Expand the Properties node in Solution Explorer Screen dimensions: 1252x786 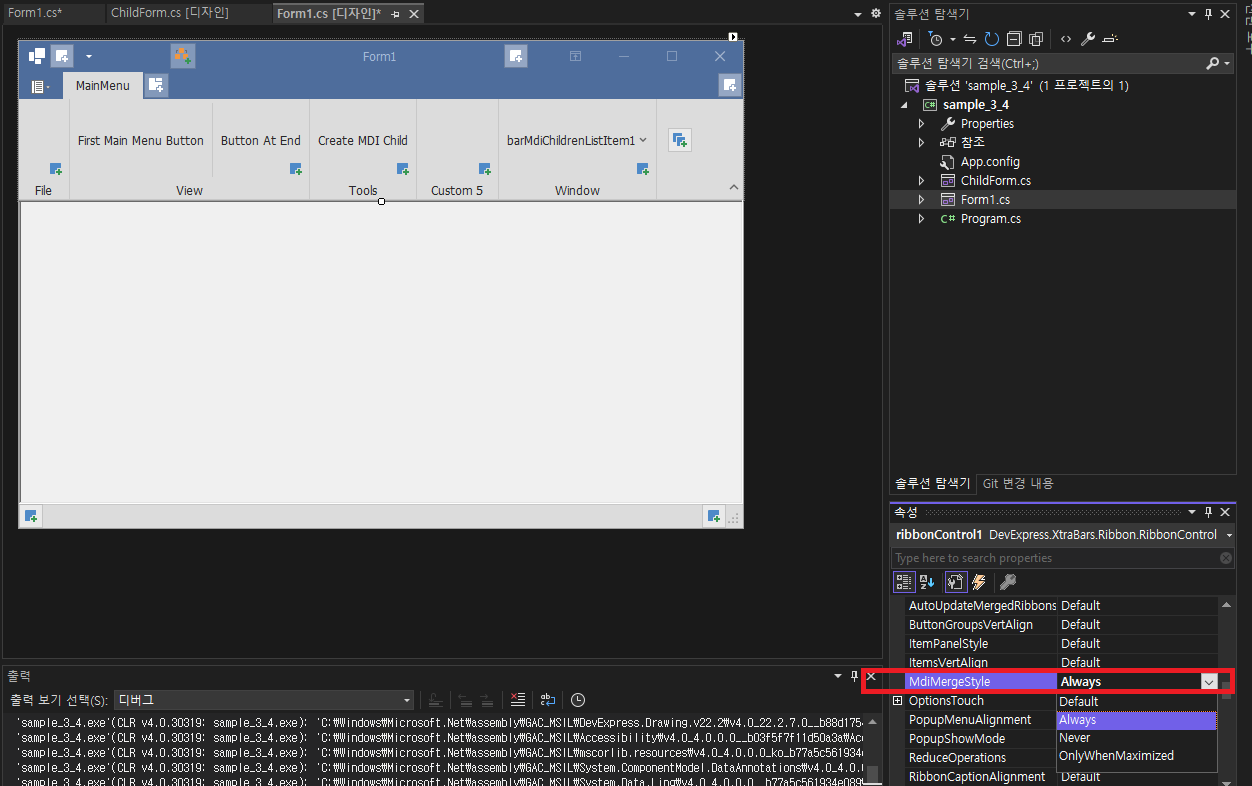[922, 124]
